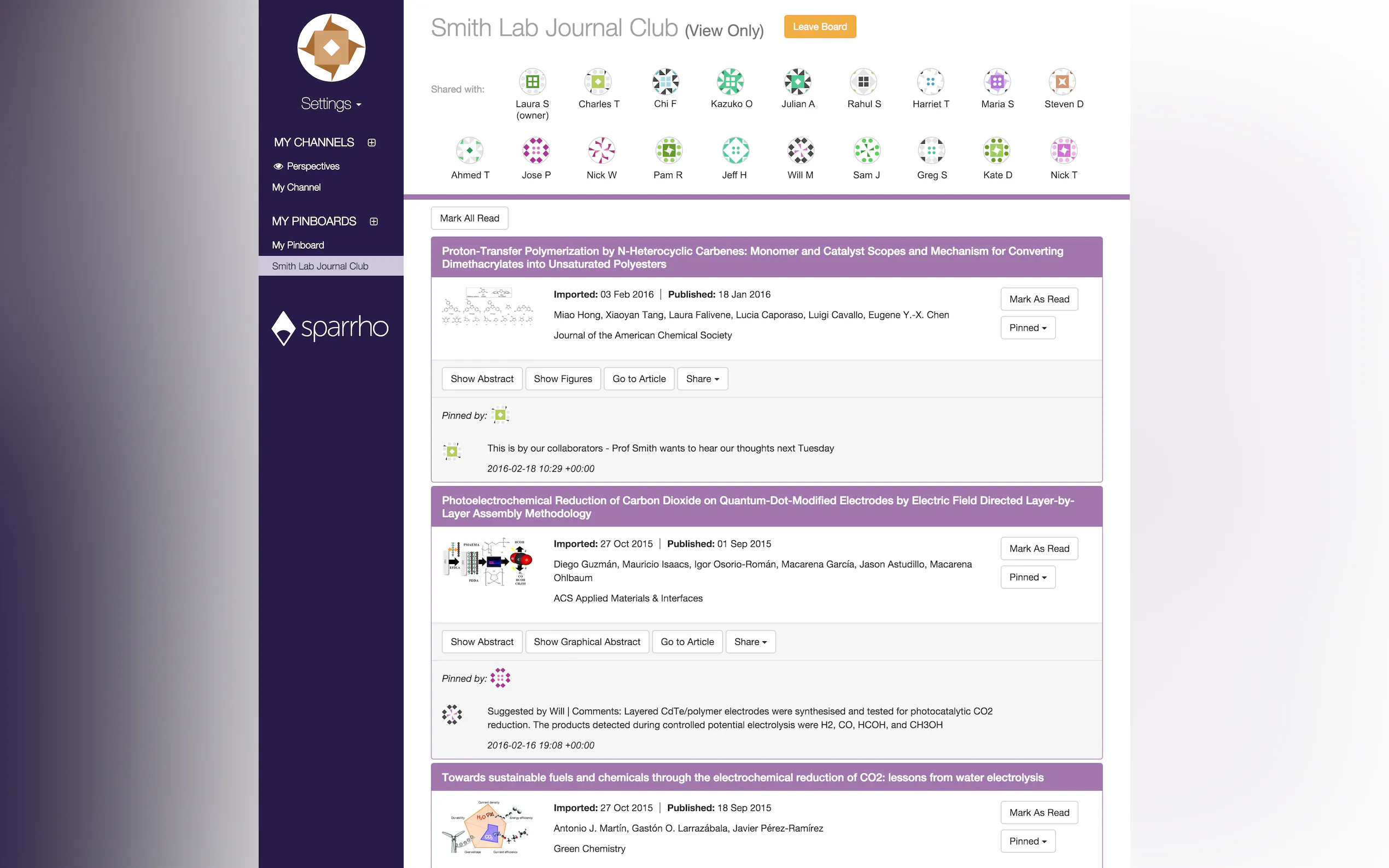Open Perspectives channel with eye icon
Screen dimensions: 1389x868
click(x=307, y=166)
